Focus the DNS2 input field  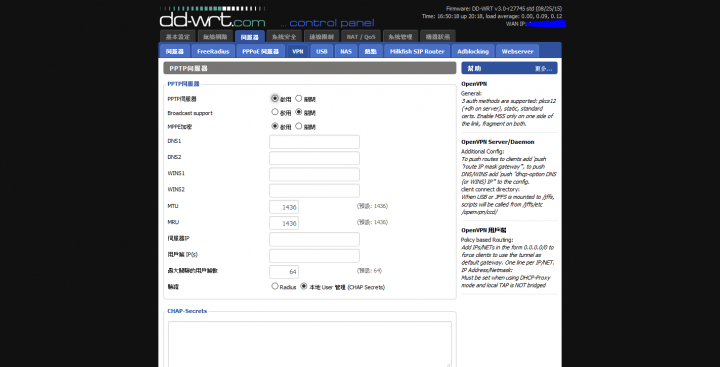tap(314, 158)
